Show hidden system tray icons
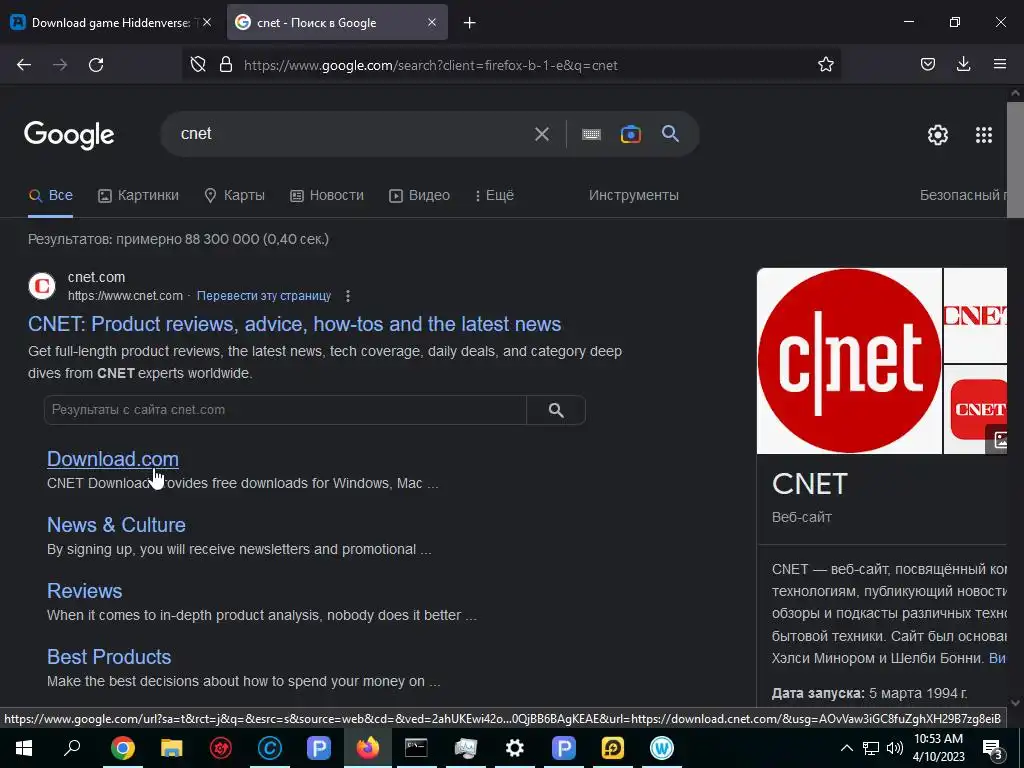The height and width of the screenshot is (768, 1024). [846, 748]
